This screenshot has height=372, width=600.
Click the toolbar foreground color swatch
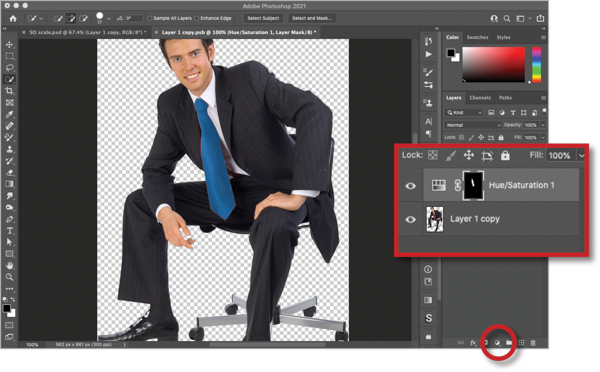point(7,308)
